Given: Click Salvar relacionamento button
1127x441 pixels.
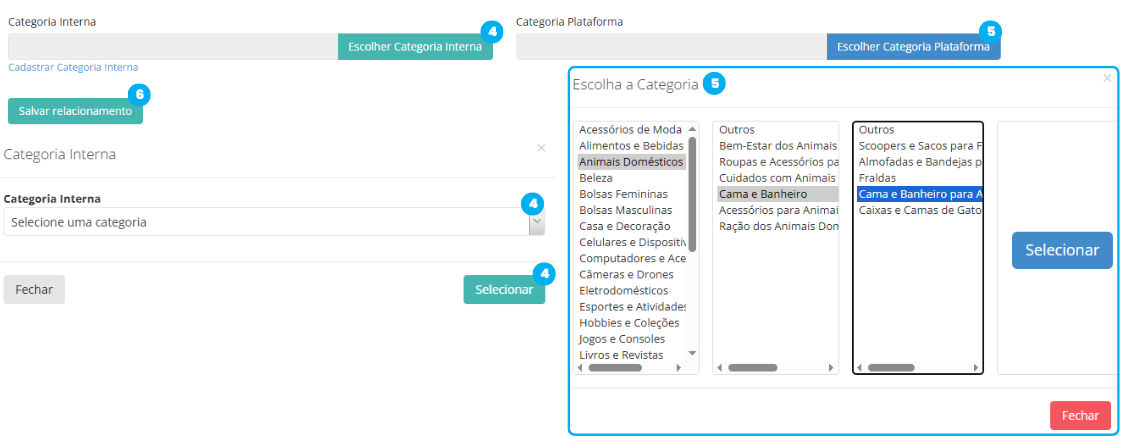Looking at the screenshot, I should point(75,111).
